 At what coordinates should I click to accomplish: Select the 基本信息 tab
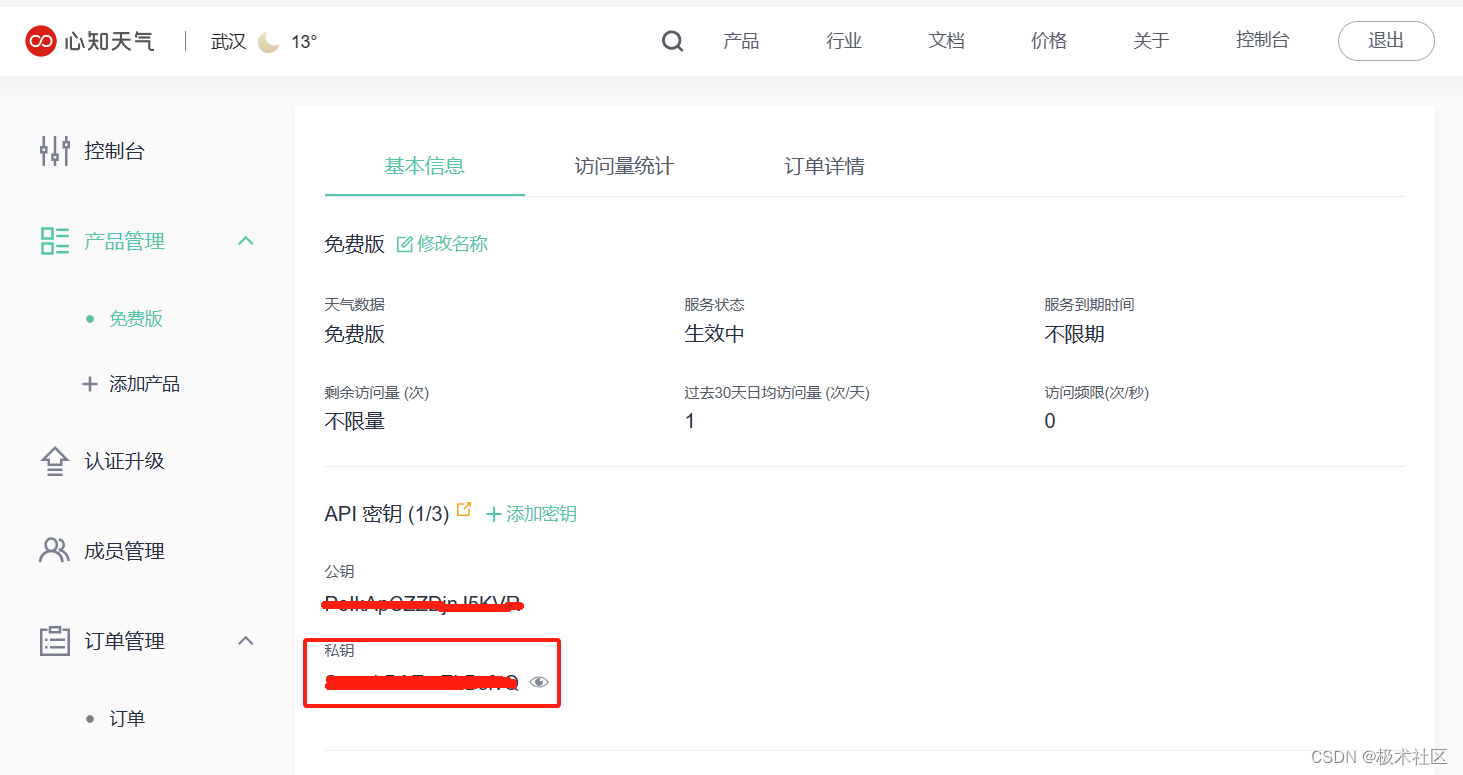(425, 166)
